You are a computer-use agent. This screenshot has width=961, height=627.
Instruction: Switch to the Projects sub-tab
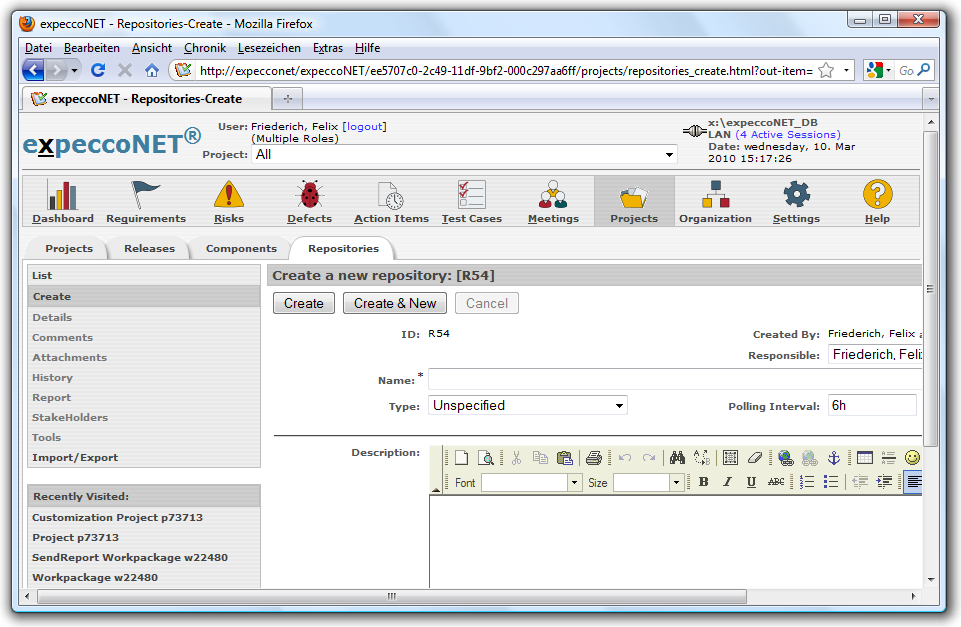pyautogui.click(x=69, y=248)
